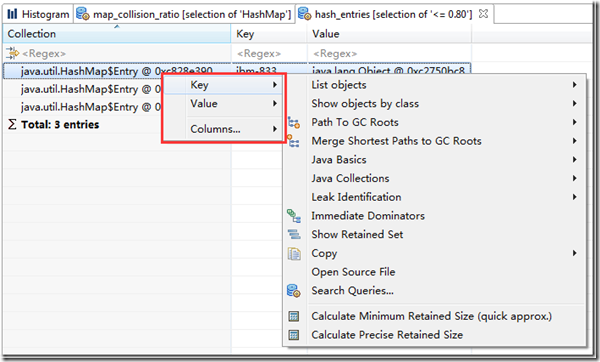Click the map_collision_ratio query icon

pyautogui.click(x=83, y=14)
